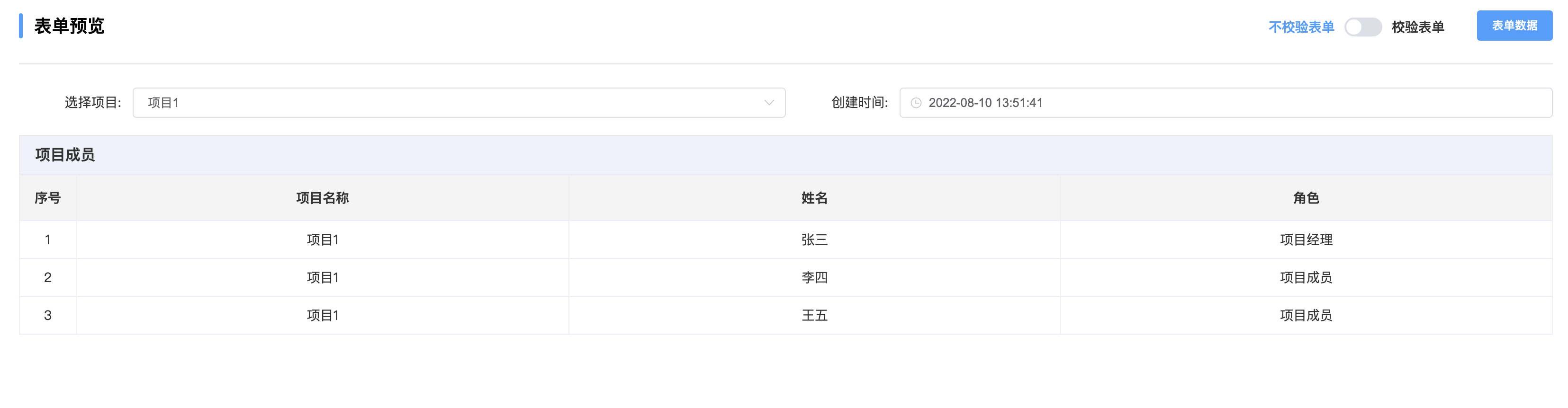The image size is (1568, 408).
Task: Click 项目成员 role cell in 王五 row
Action: tap(1306, 315)
